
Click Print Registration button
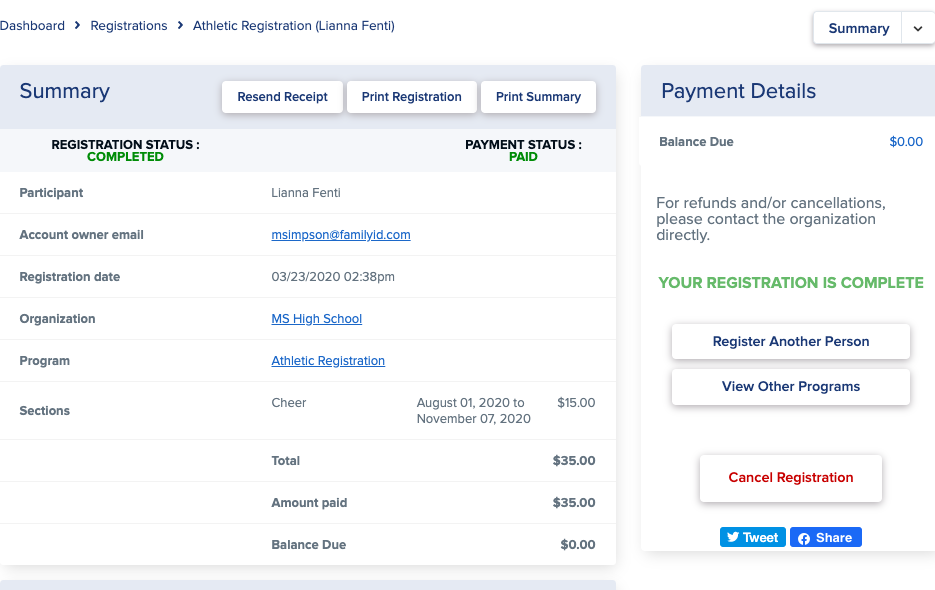tap(411, 97)
